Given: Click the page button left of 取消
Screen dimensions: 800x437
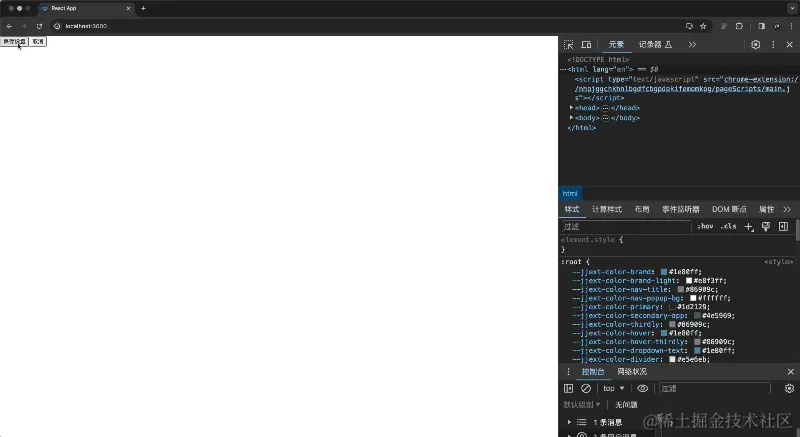Looking at the screenshot, I should [x=14, y=41].
